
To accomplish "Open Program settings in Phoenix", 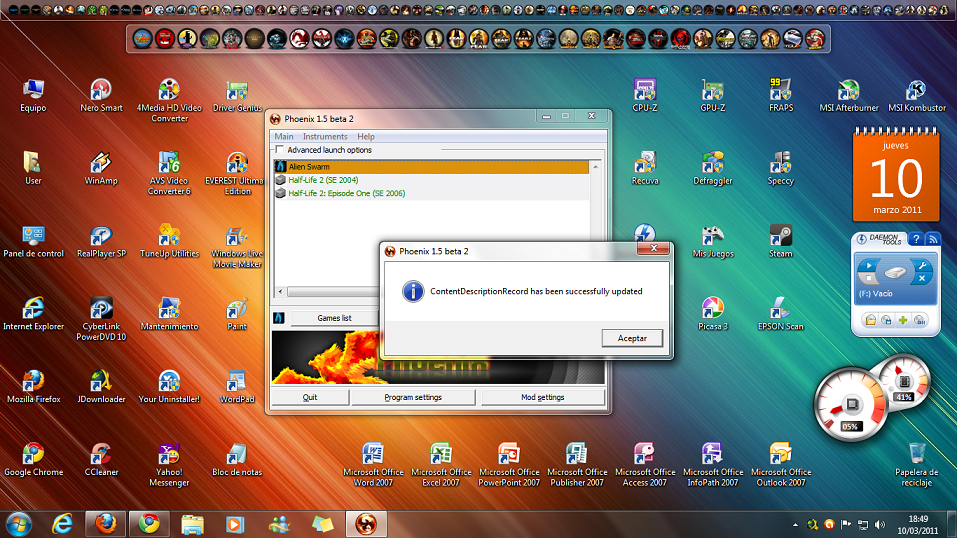I will (x=413, y=397).
